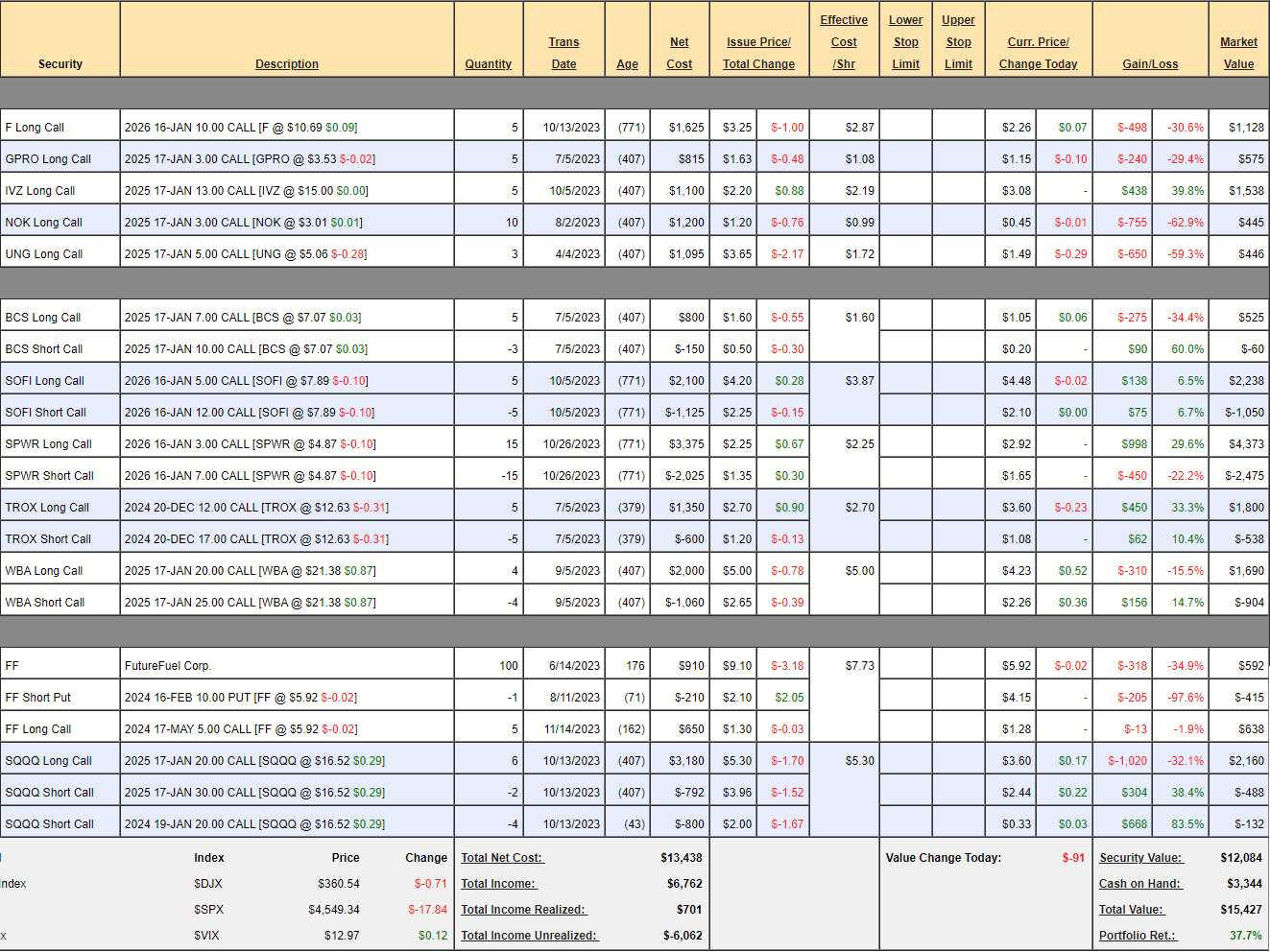Screen dimensions: 1270x952
Task: Click the IVZ Long Call gain of $438
Action: [x=1134, y=191]
